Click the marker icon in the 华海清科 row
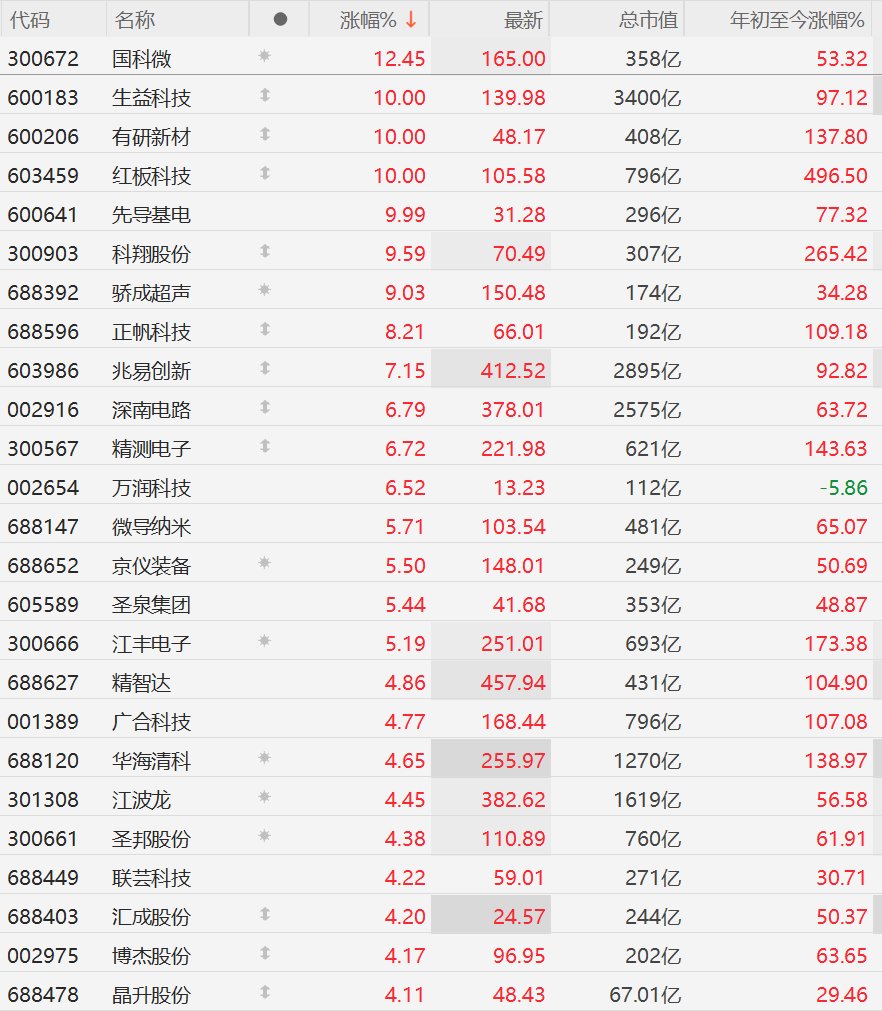Image resolution: width=882 pixels, height=1011 pixels. click(264, 758)
